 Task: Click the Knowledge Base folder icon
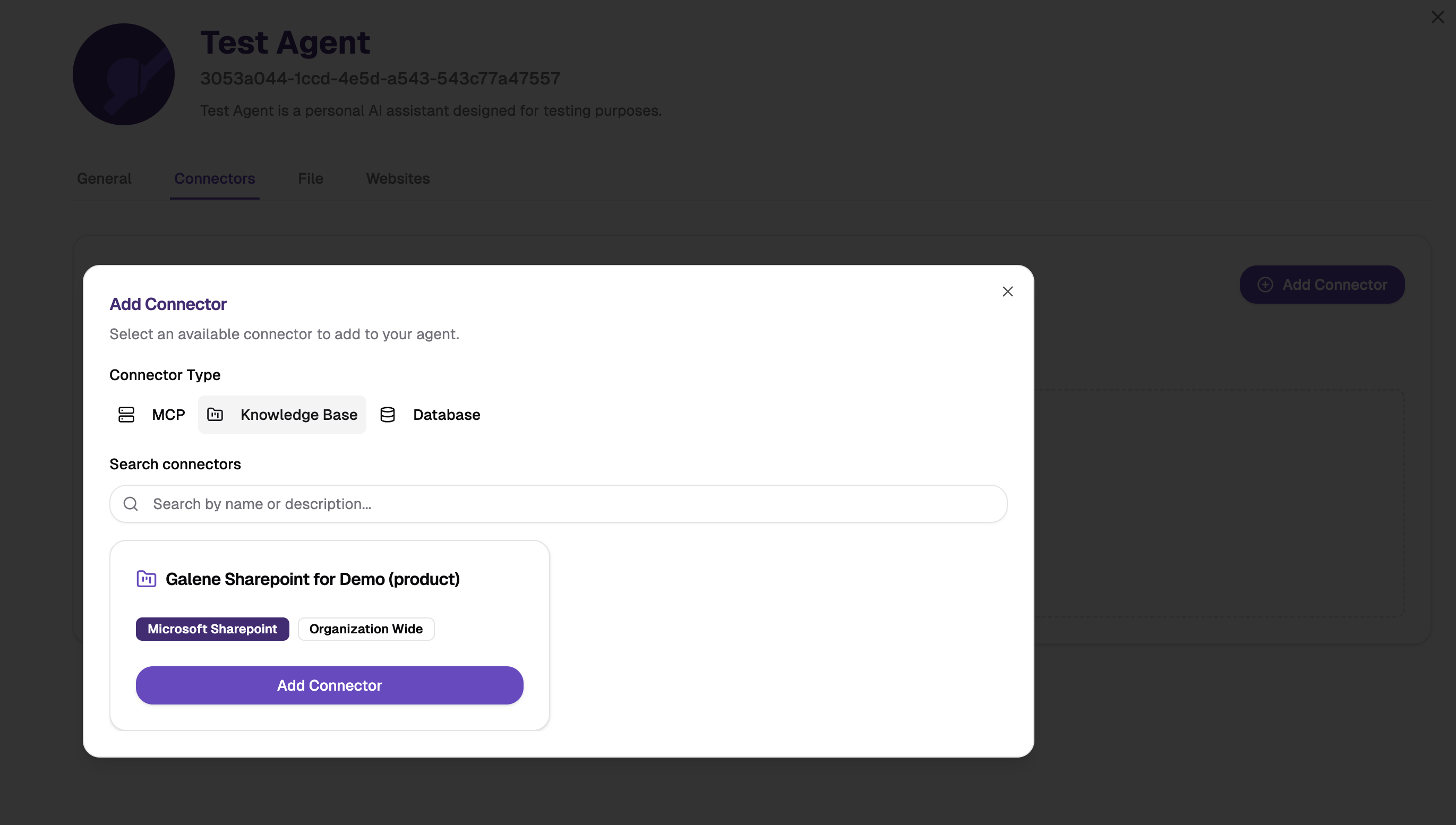(215, 414)
